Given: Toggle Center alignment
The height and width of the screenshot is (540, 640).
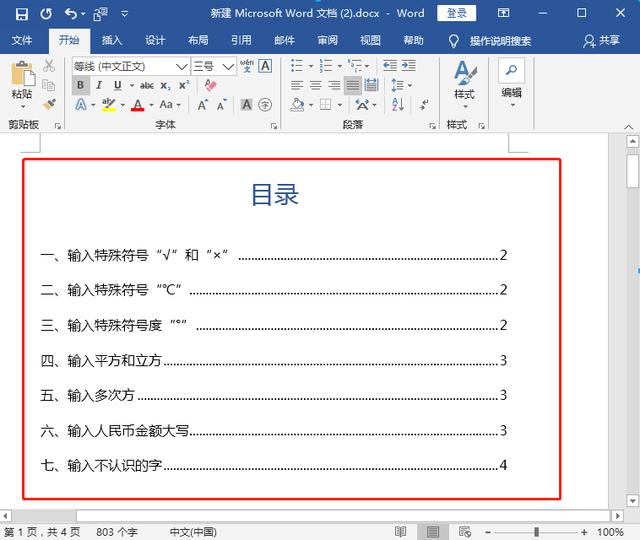Looking at the screenshot, I should click(316, 85).
